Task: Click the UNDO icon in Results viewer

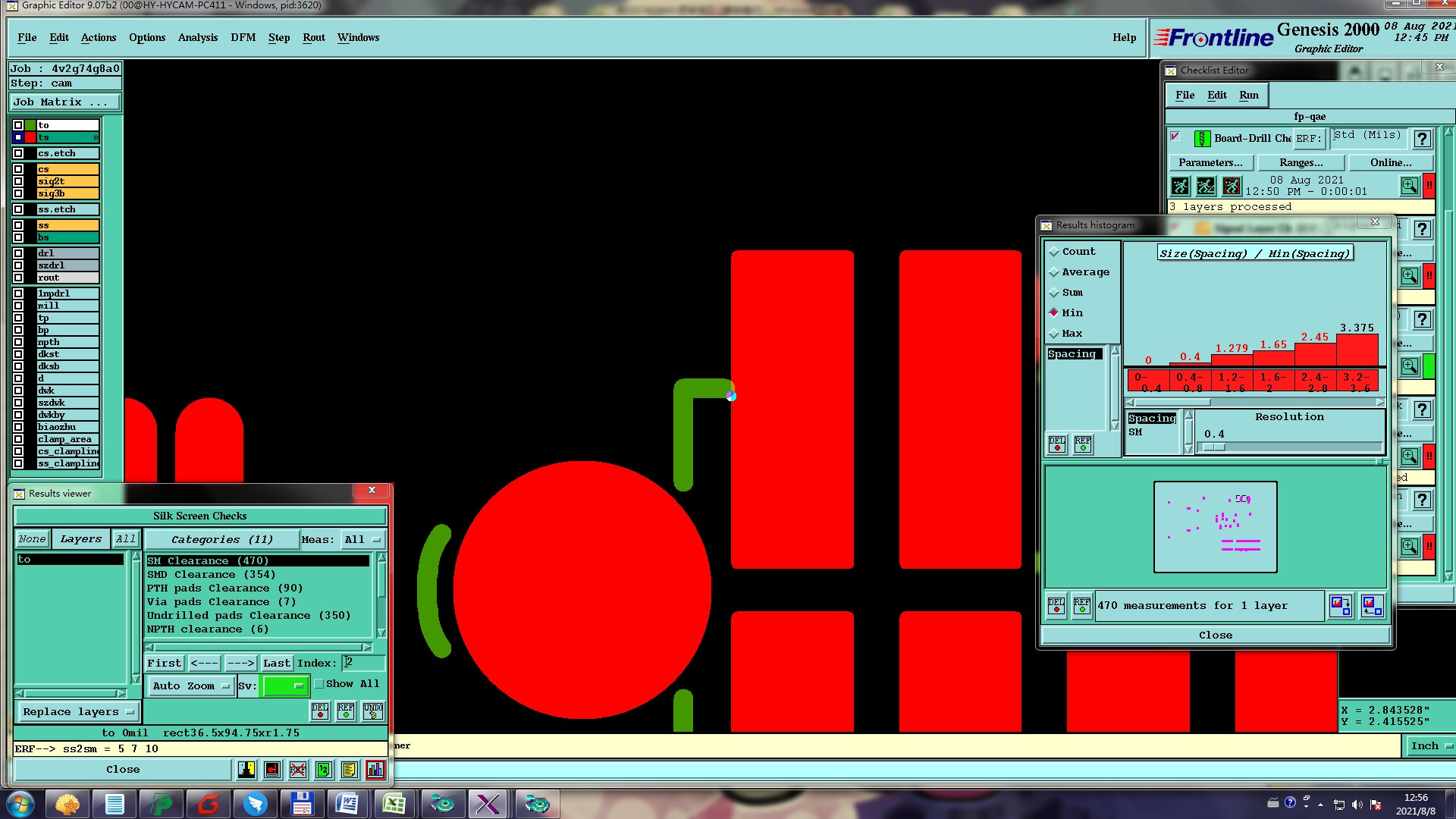Action: point(373,711)
